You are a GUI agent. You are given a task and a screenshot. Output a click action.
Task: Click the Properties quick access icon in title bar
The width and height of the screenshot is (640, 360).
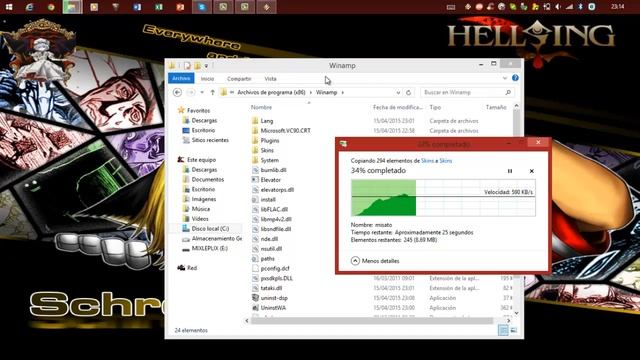(187, 65)
